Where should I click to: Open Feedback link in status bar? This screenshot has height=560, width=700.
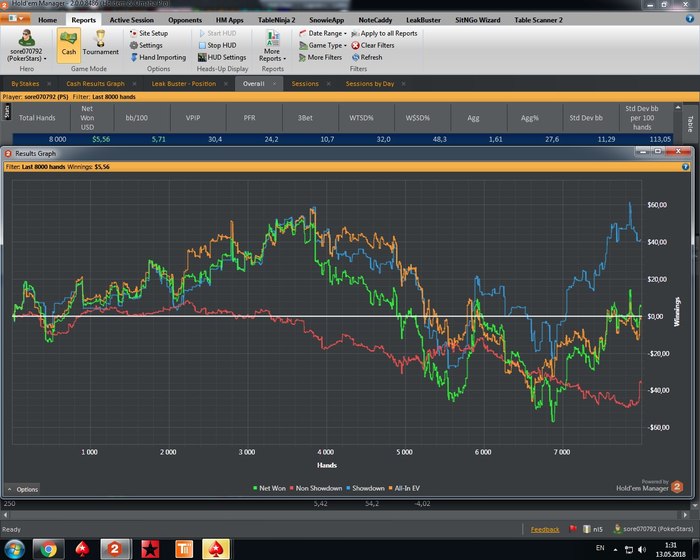(x=545, y=530)
